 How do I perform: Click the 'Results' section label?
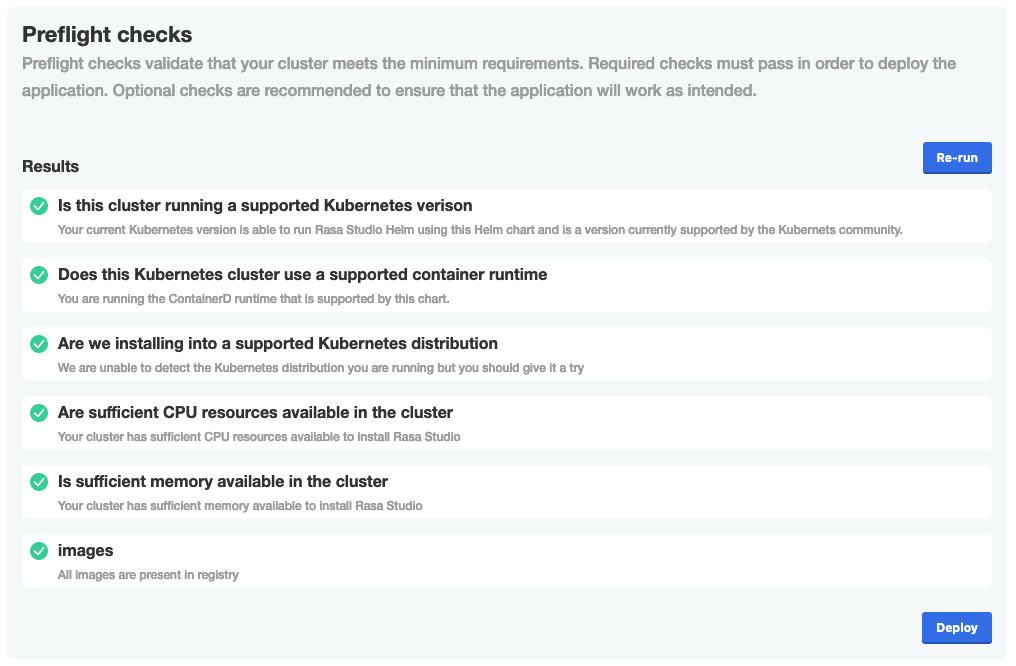click(51, 166)
